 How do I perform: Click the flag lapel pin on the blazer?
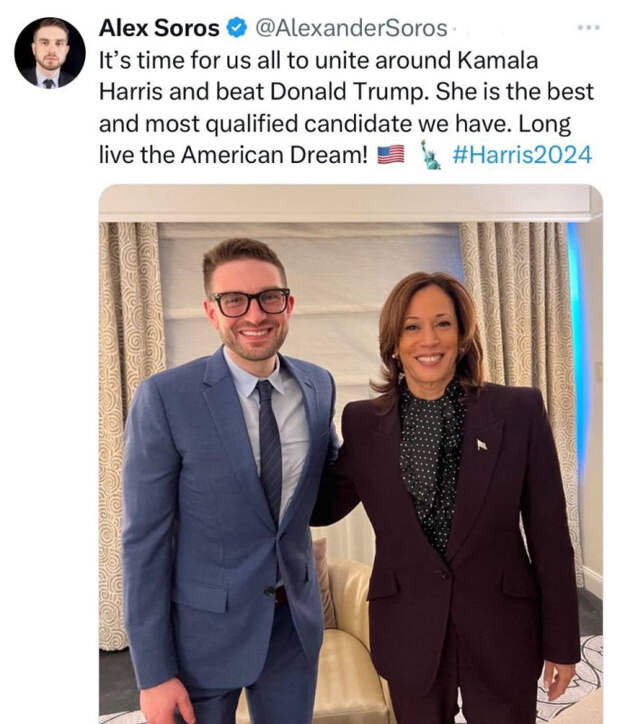482,445
